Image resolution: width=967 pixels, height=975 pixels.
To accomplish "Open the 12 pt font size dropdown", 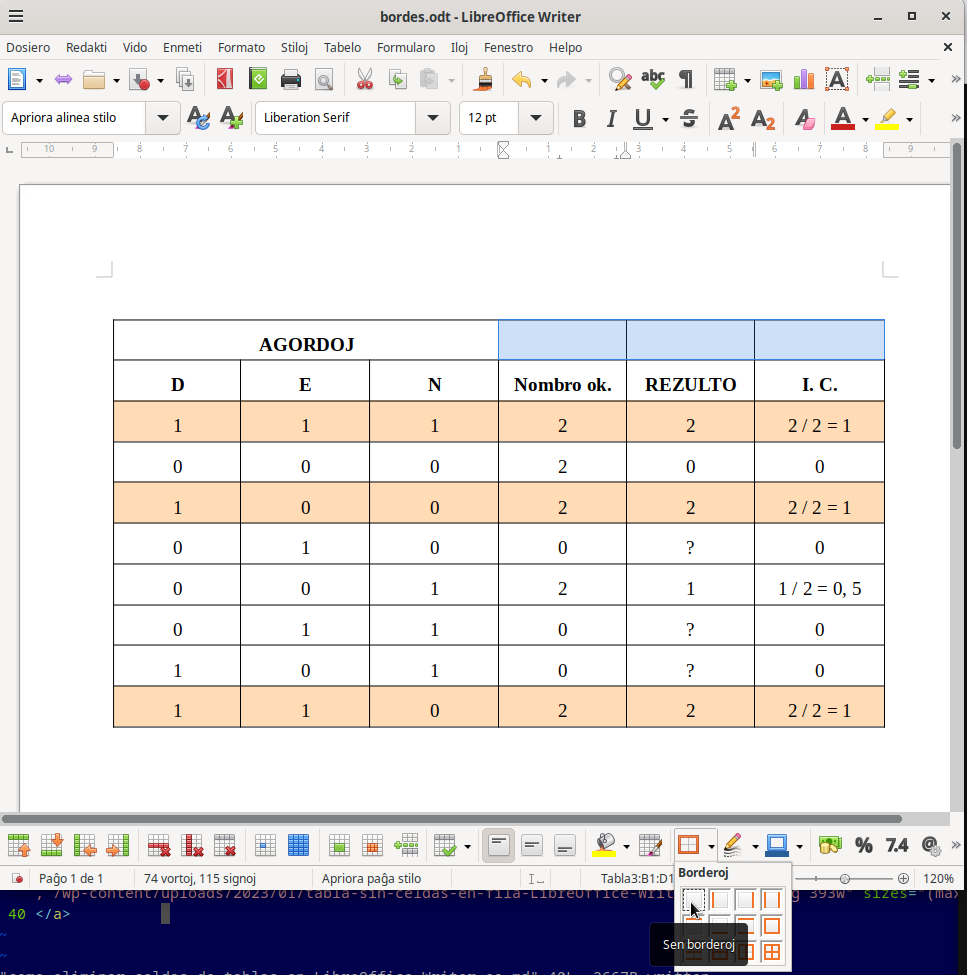I will (536, 118).
